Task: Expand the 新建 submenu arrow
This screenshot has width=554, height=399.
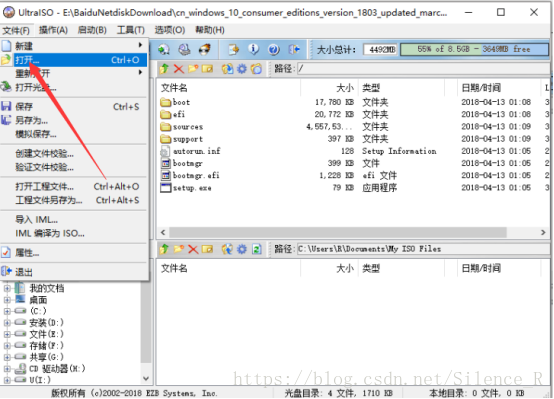Action: pos(140,45)
